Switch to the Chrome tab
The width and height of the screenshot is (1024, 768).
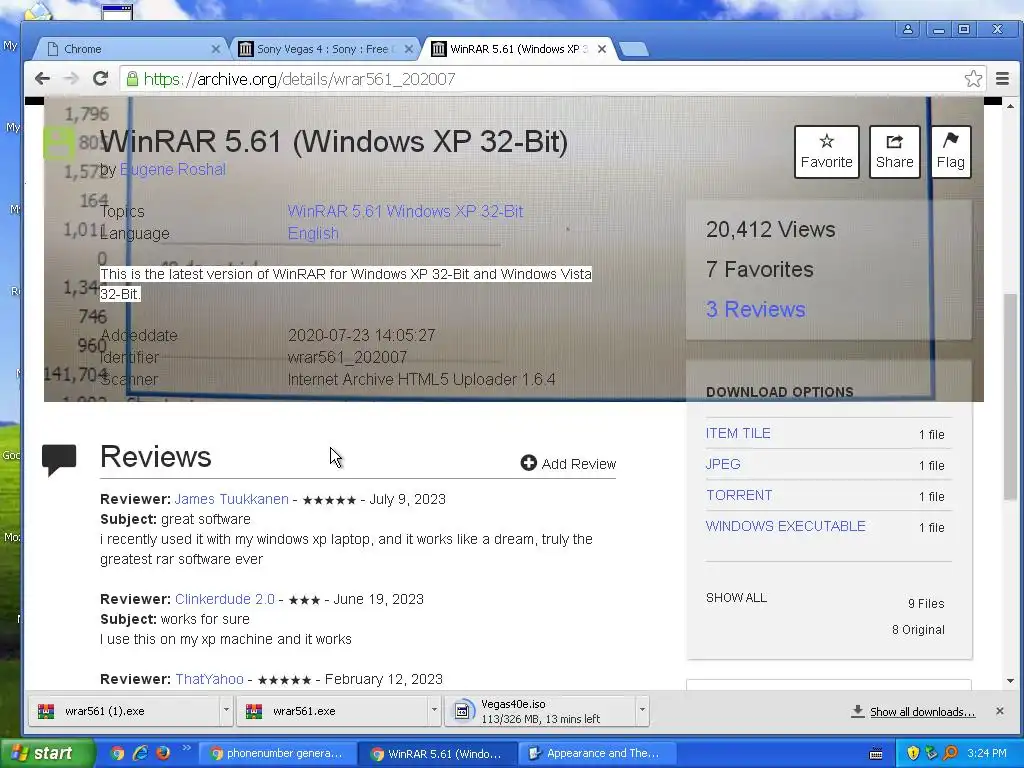pos(132,49)
